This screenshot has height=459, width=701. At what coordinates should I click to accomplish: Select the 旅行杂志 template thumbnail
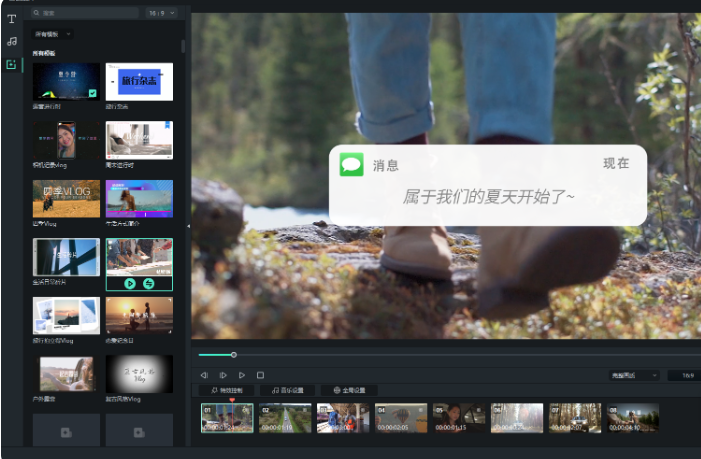pos(139,81)
